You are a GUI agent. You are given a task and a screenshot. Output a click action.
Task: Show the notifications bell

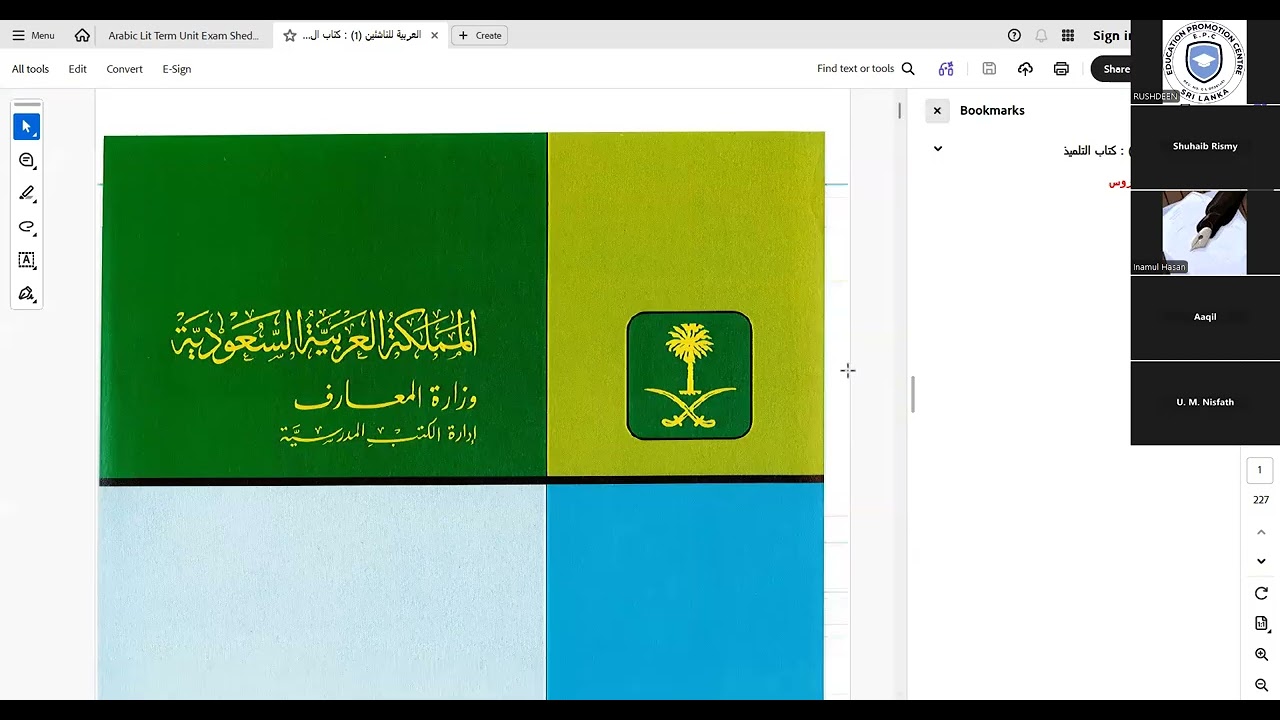click(1041, 35)
